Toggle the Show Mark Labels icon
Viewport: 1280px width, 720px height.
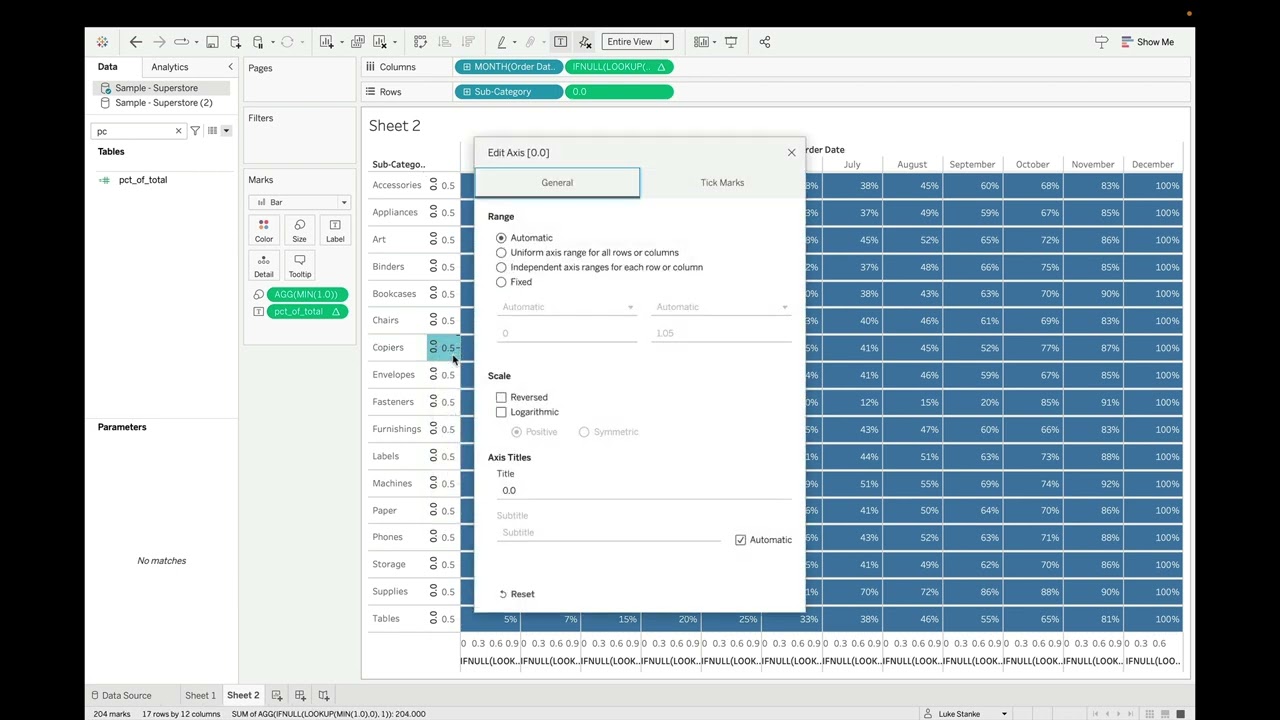click(560, 42)
